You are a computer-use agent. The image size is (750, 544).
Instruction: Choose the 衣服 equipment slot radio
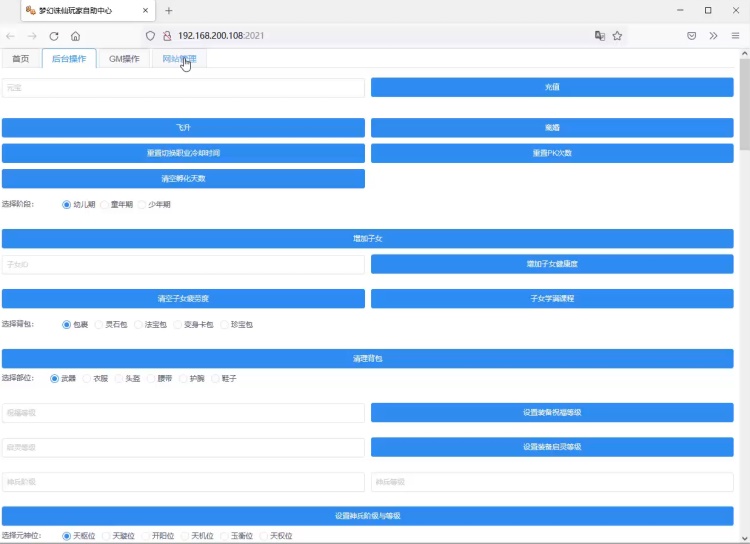pyautogui.click(x=87, y=378)
